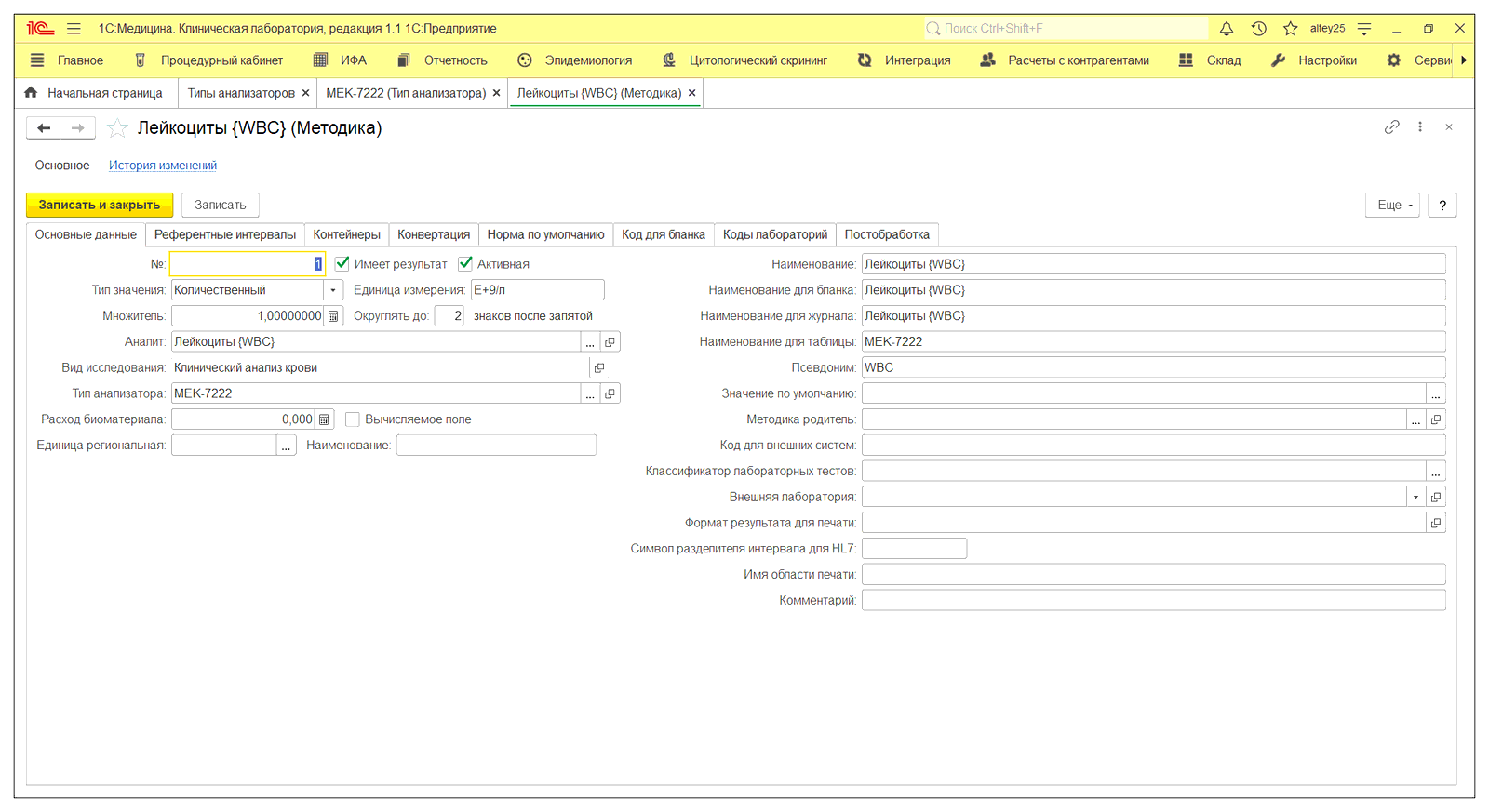
Task: Switch to Коды лабораторий tab
Action: click(775, 235)
